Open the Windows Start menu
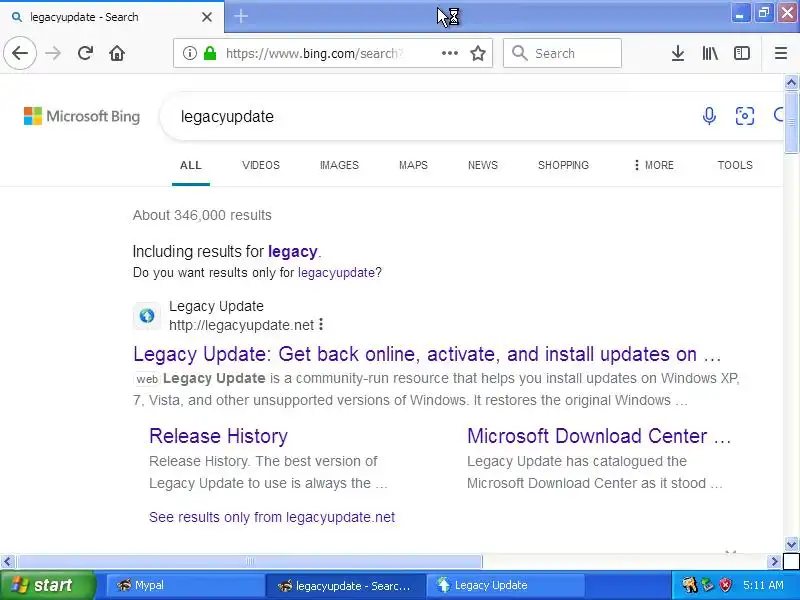This screenshot has width=800, height=600. pyautogui.click(x=47, y=585)
